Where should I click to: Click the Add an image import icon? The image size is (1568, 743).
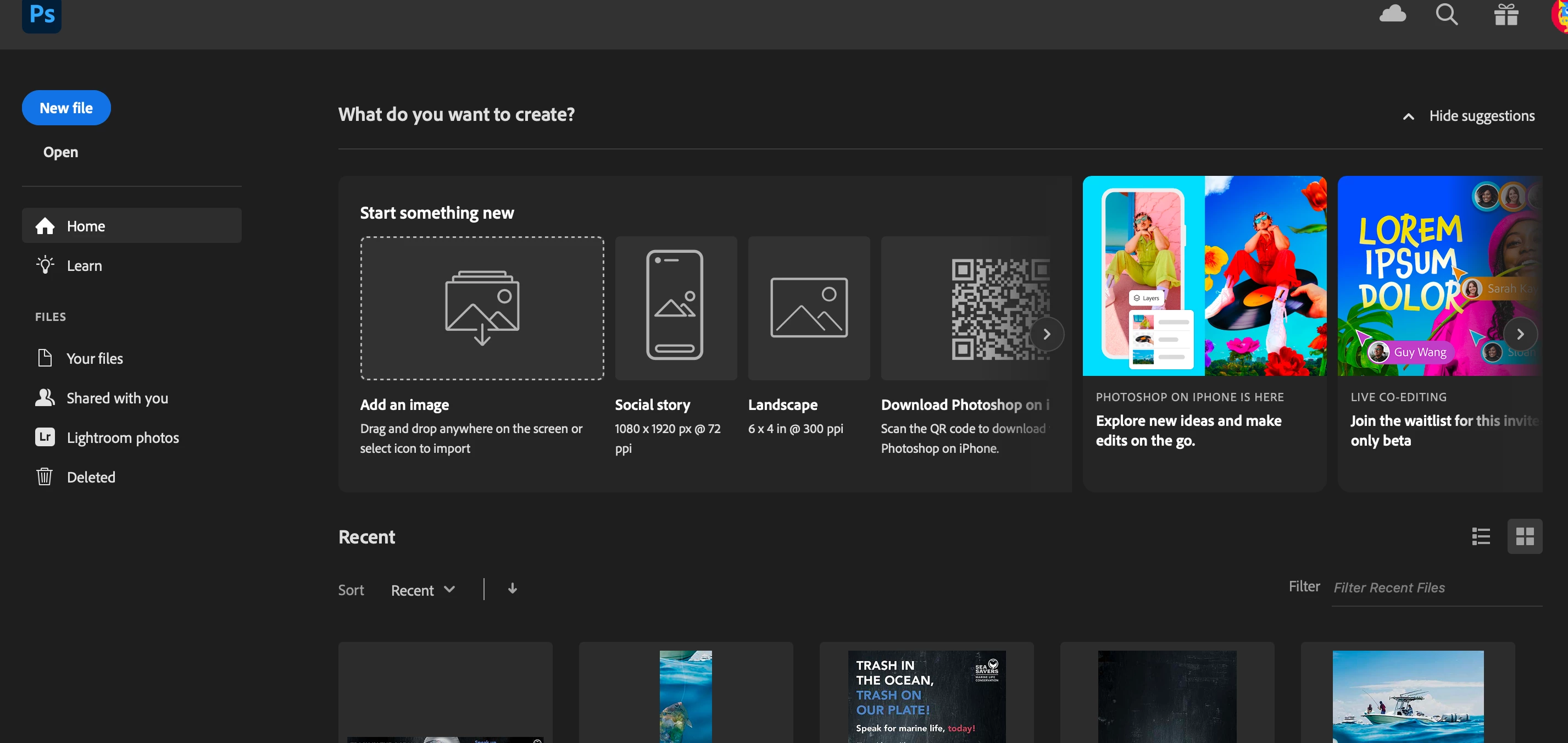[x=481, y=308]
